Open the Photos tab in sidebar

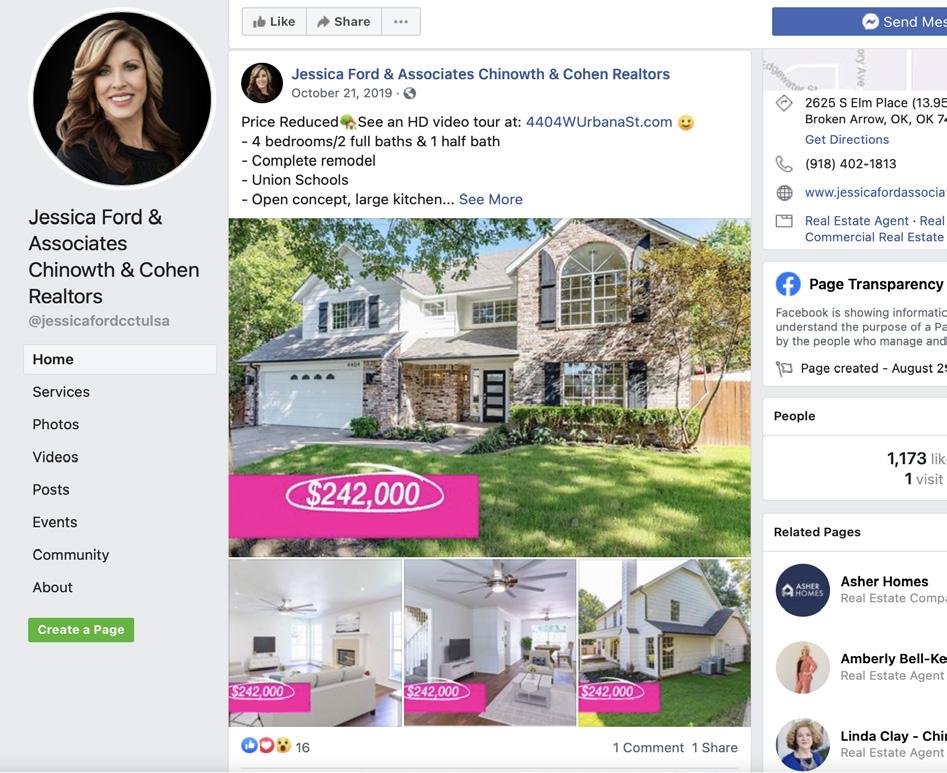click(56, 425)
